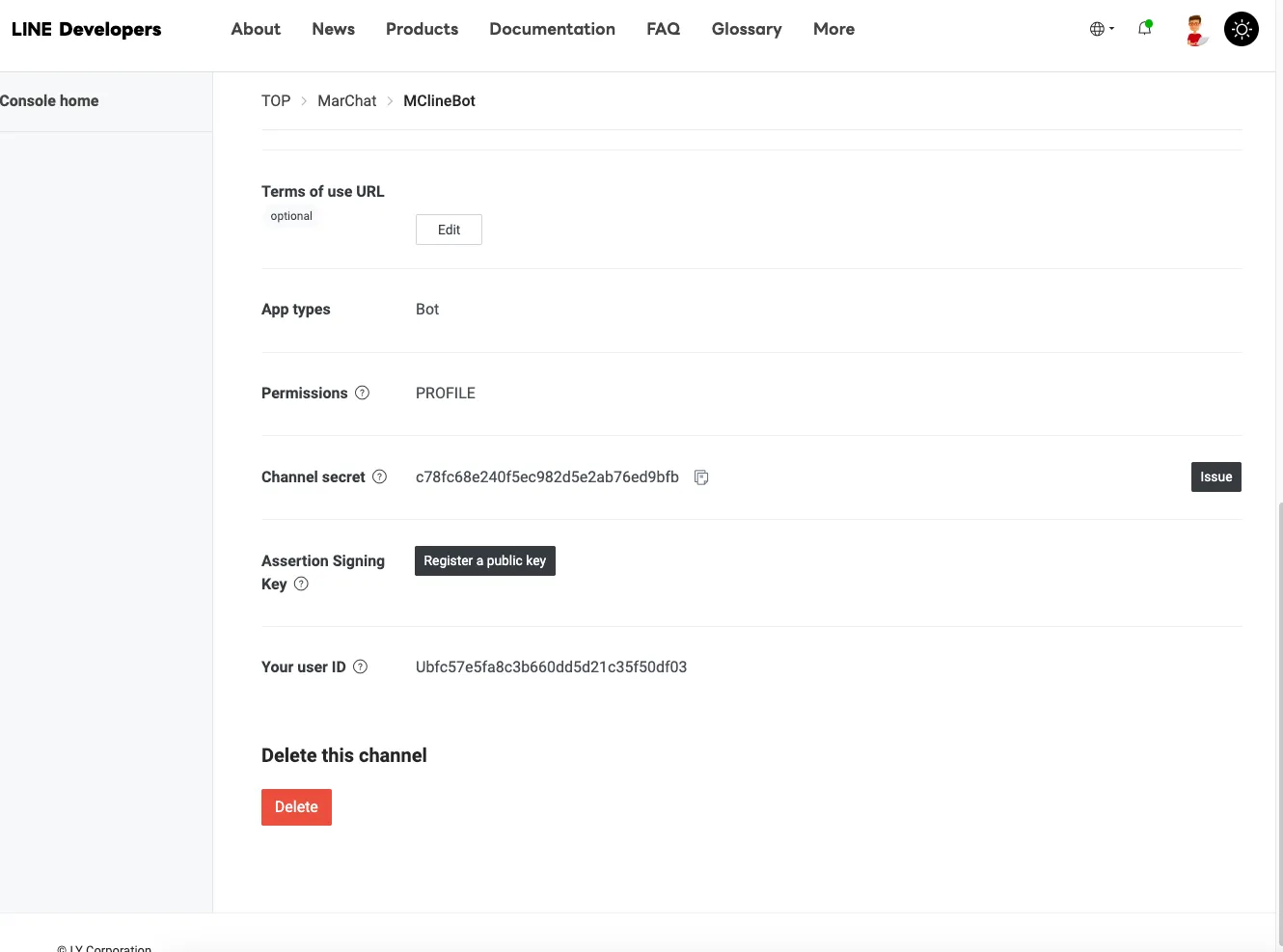The width and height of the screenshot is (1283, 952).
Task: Open the language globe dropdown
Action: click(1102, 29)
